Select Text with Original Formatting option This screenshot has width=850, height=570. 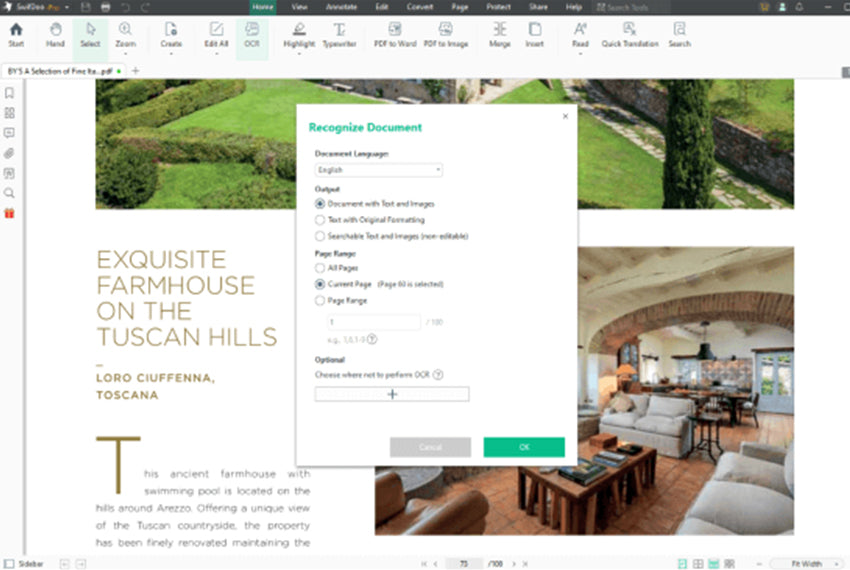tap(320, 219)
